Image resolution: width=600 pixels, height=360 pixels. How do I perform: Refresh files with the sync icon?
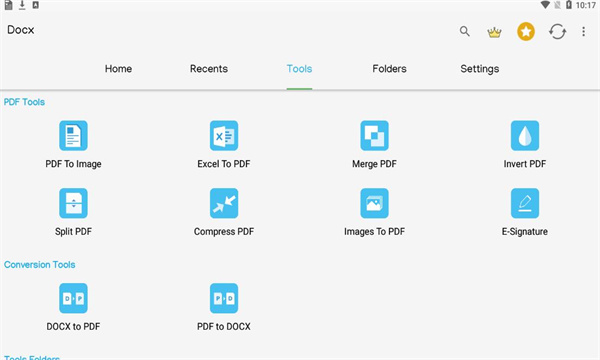[557, 31]
